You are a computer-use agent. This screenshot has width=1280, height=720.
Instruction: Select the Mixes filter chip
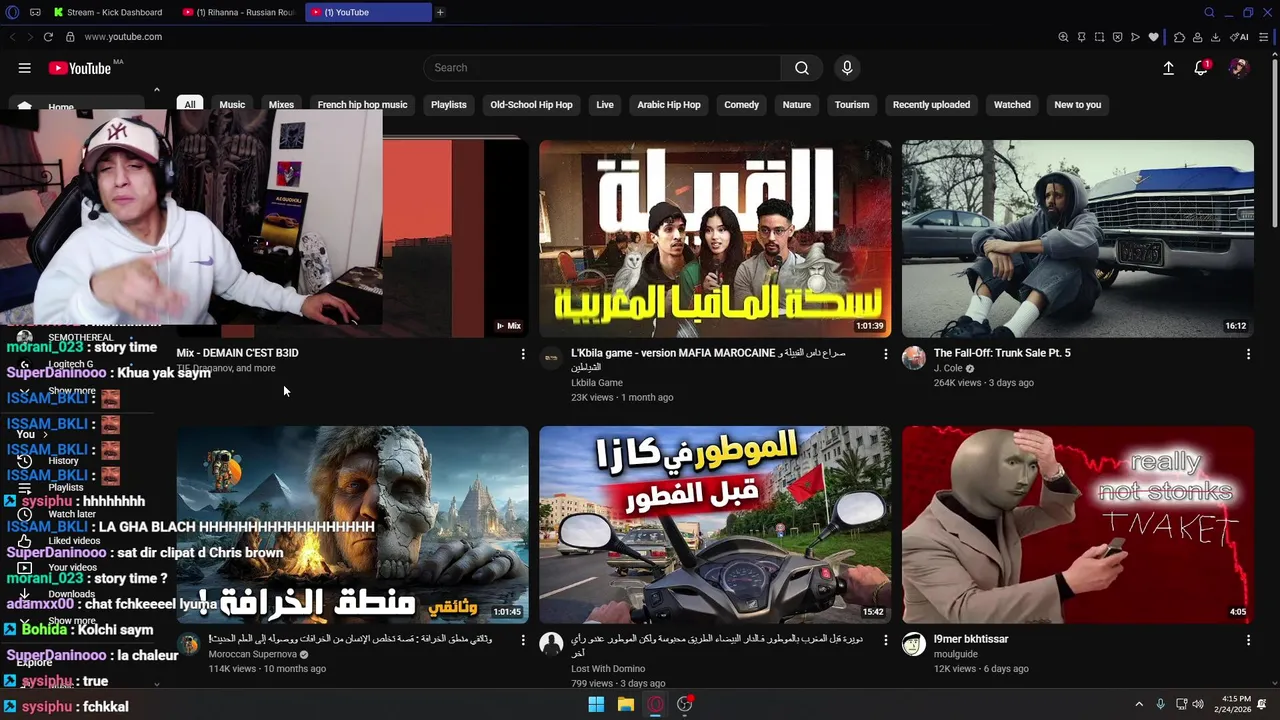point(281,104)
